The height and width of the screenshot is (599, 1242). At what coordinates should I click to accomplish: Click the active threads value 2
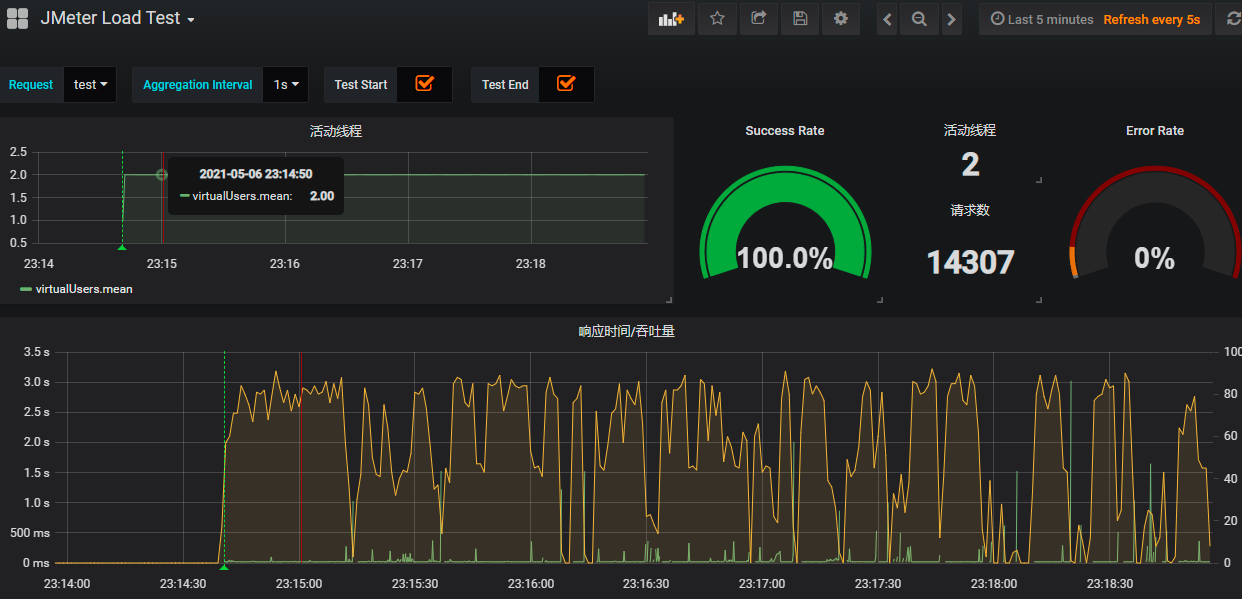click(x=970, y=164)
